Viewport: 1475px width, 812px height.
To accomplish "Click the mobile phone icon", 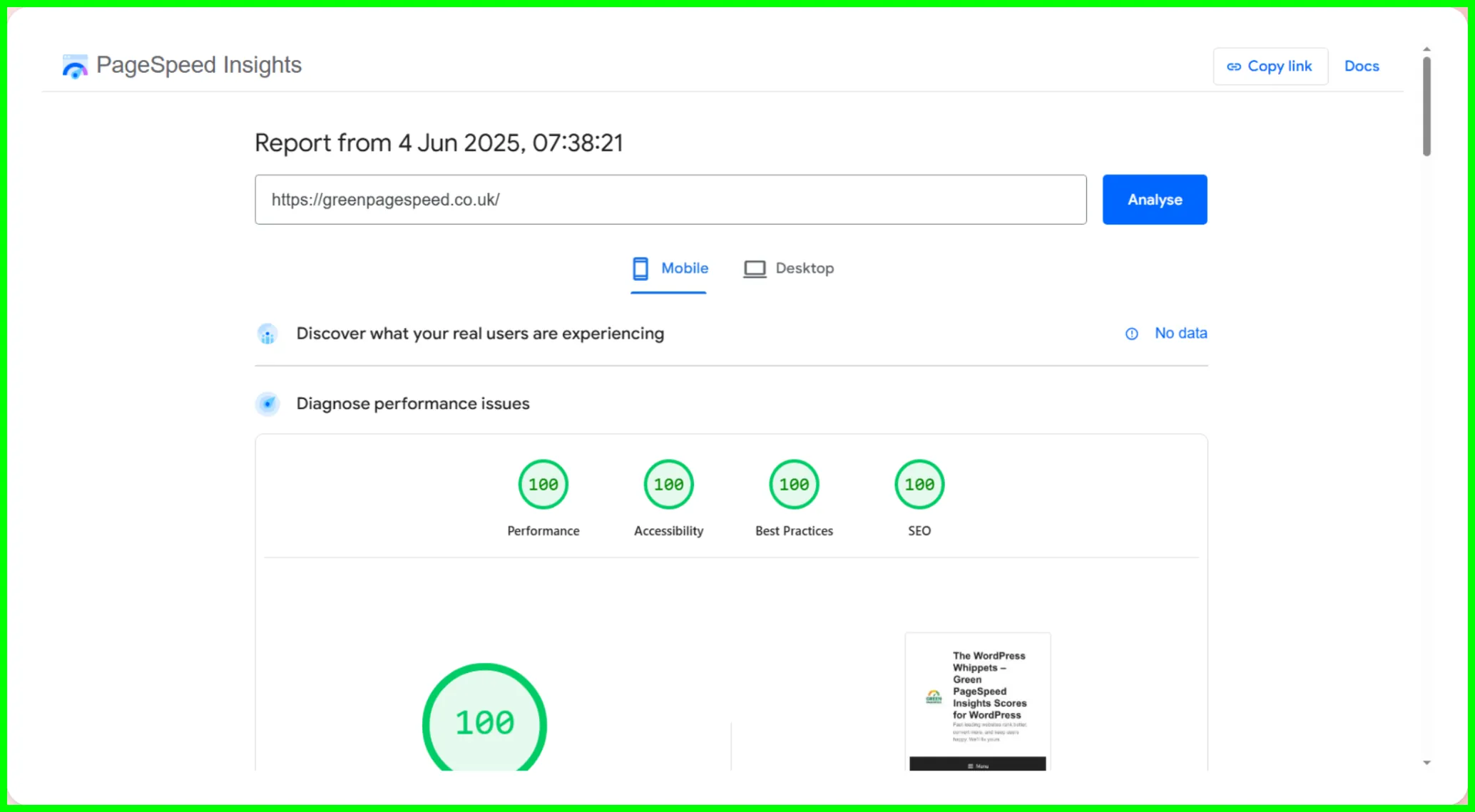I will click(x=640, y=269).
